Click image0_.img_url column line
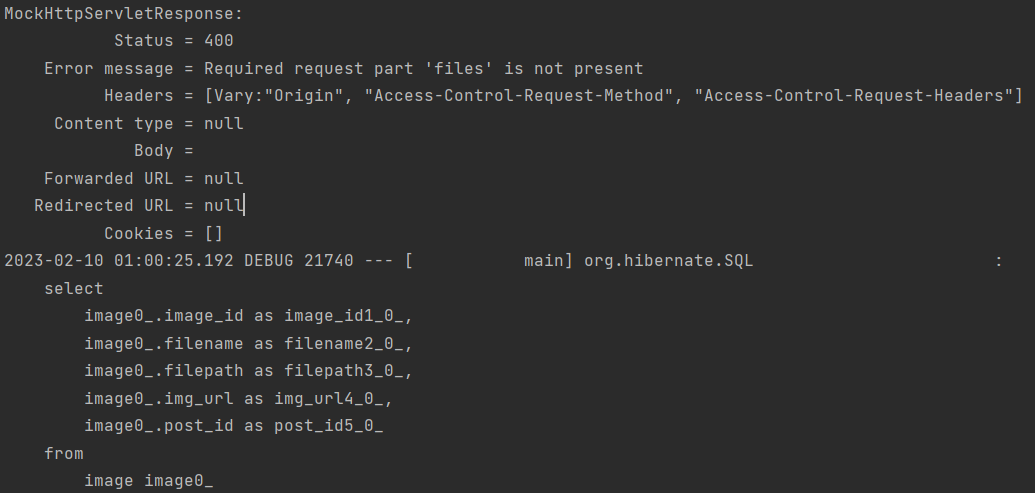Viewport: 1035px width, 493px height. (238, 399)
